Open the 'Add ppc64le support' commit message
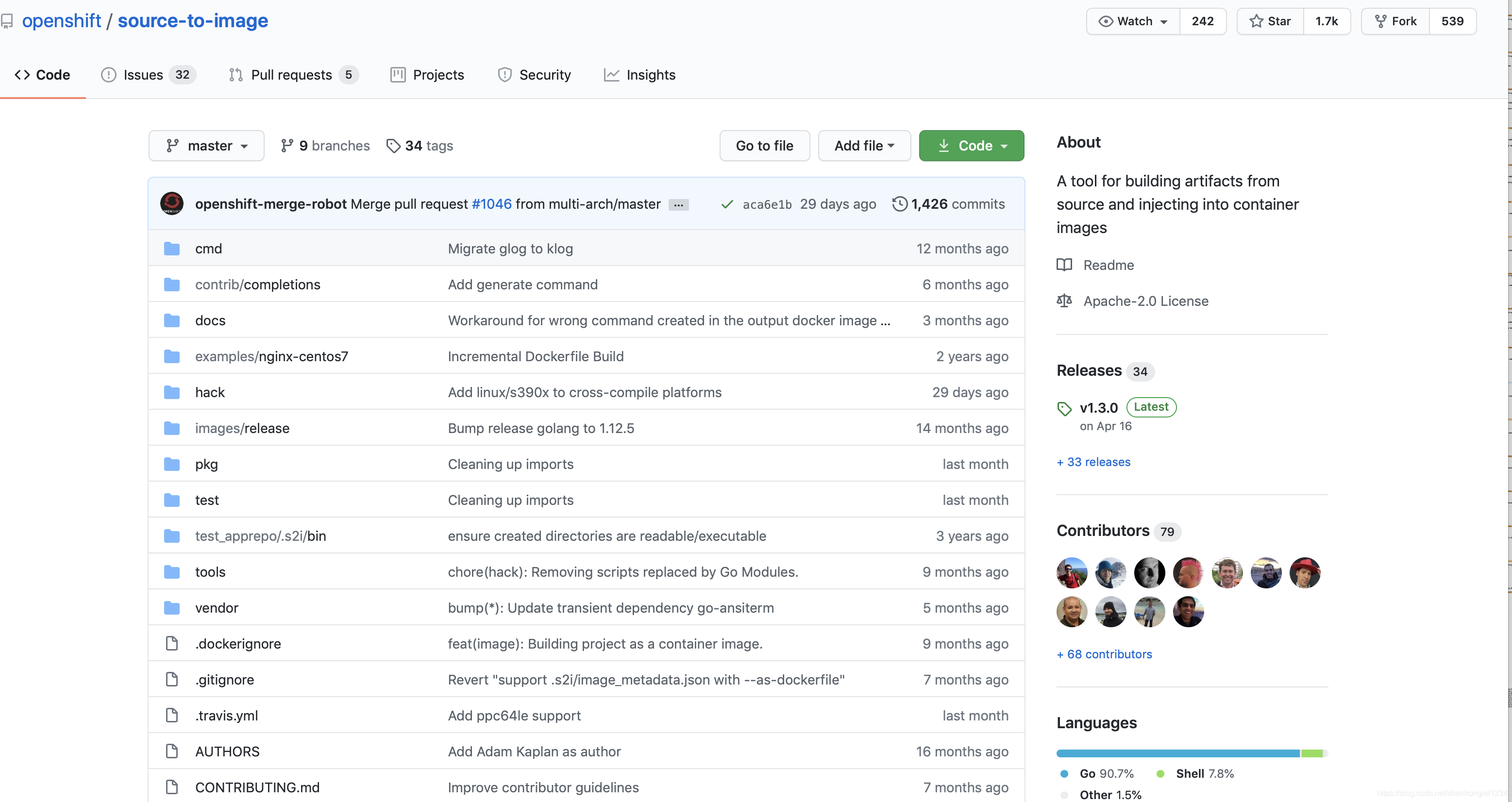 [514, 715]
